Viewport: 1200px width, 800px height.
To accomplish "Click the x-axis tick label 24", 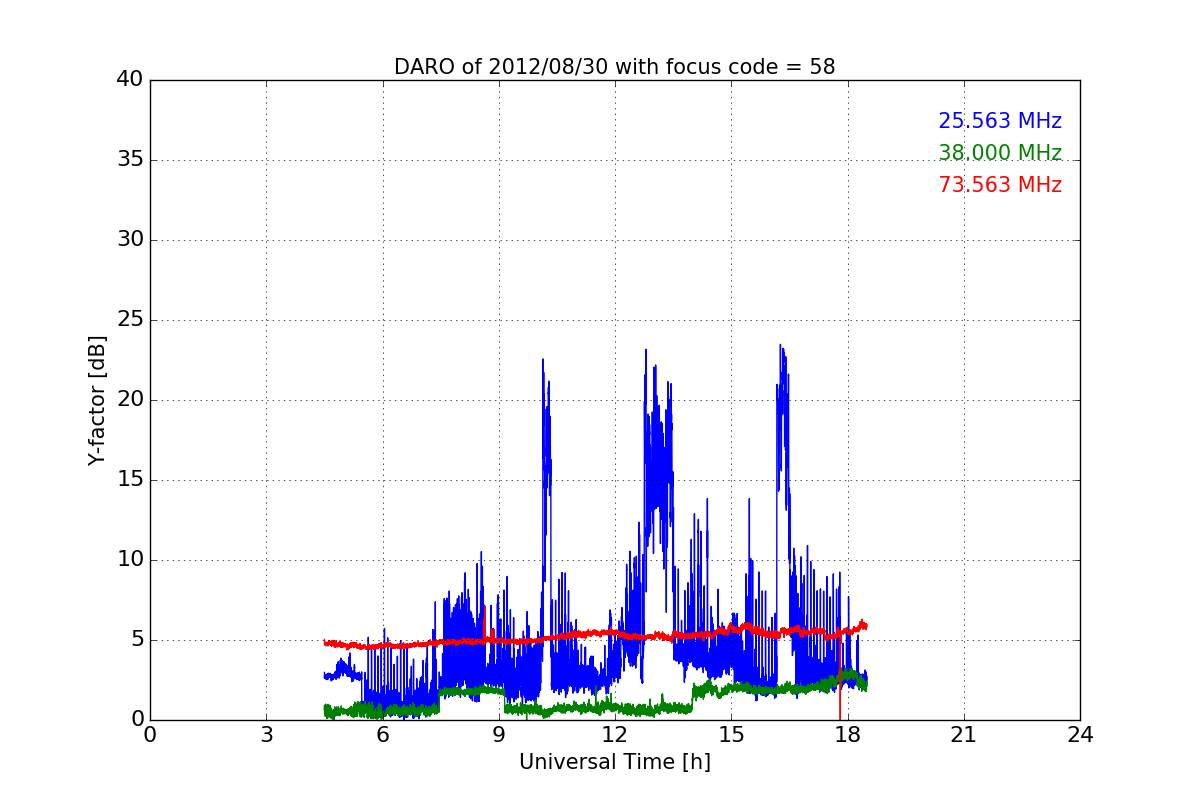I will 1080,734.
